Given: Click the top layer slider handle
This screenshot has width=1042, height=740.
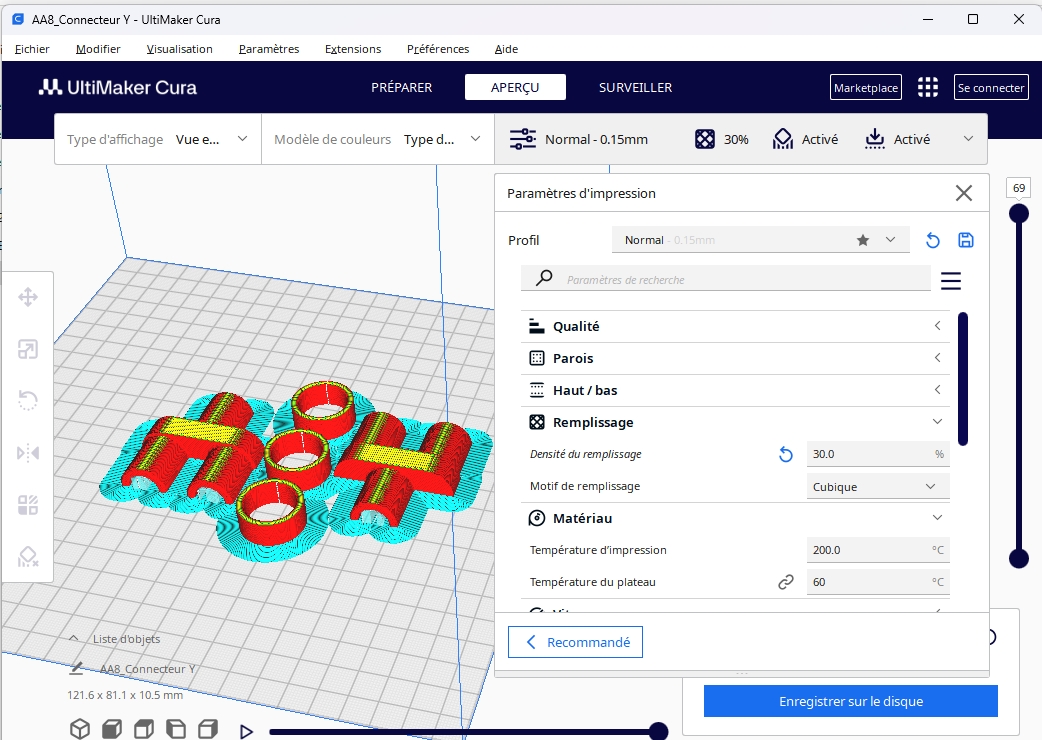Looking at the screenshot, I should pyautogui.click(x=1019, y=213).
